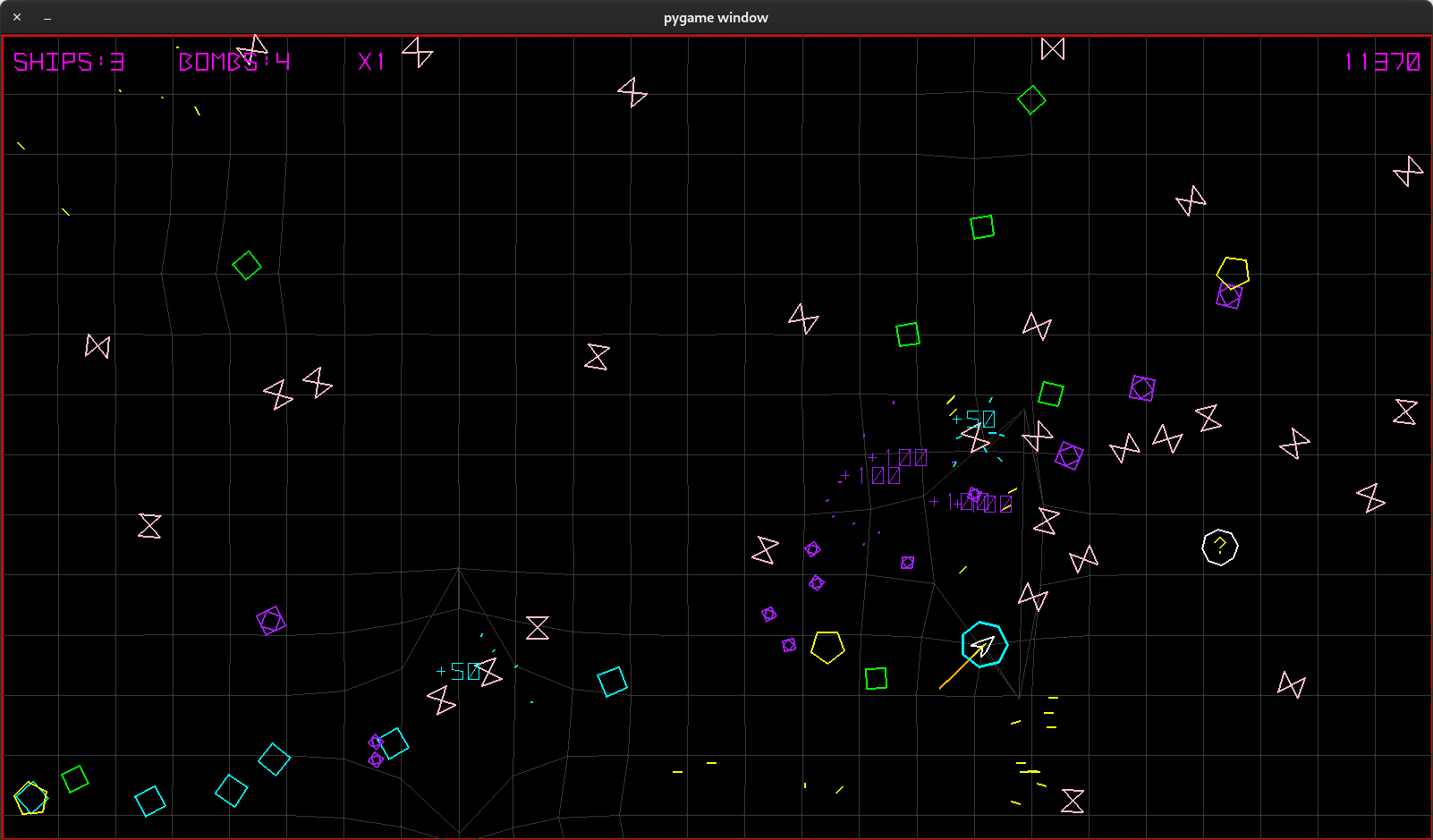Click the cyan +50 popup beside green square
Screen dimensions: 1433x840
tap(973, 419)
